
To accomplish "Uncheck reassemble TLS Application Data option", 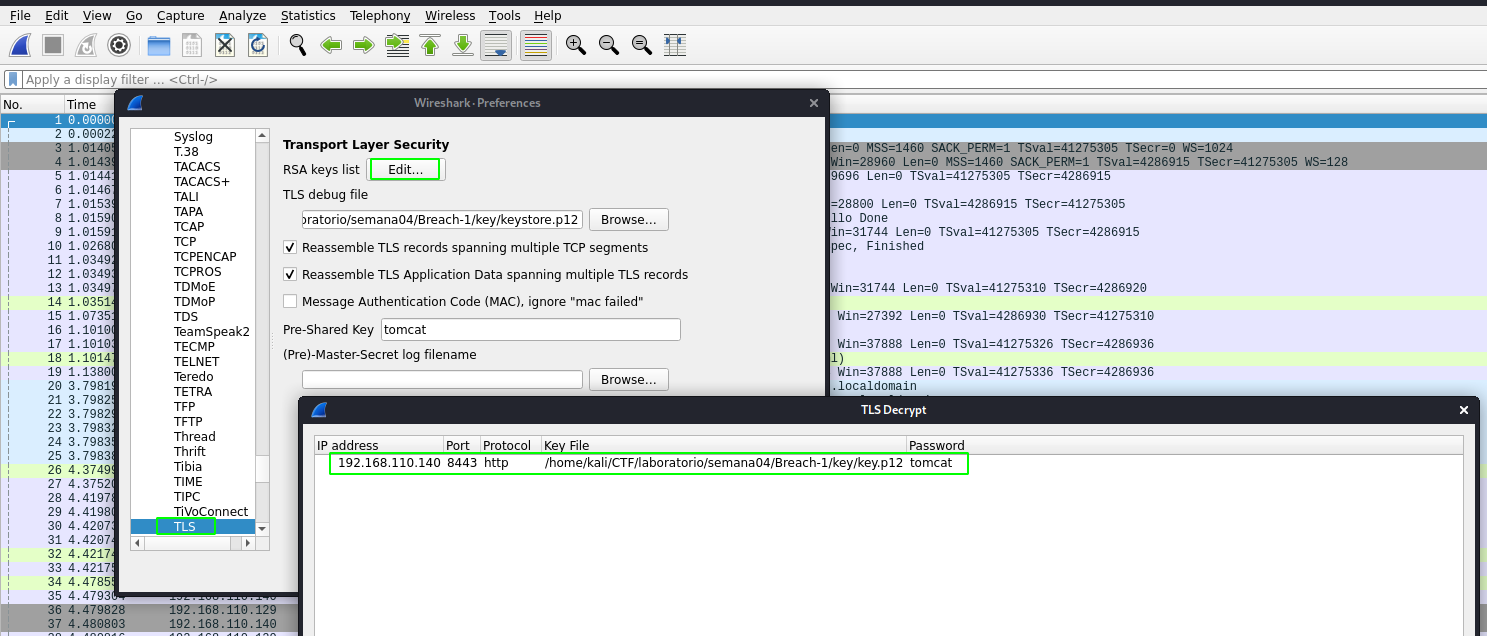I will point(290,275).
